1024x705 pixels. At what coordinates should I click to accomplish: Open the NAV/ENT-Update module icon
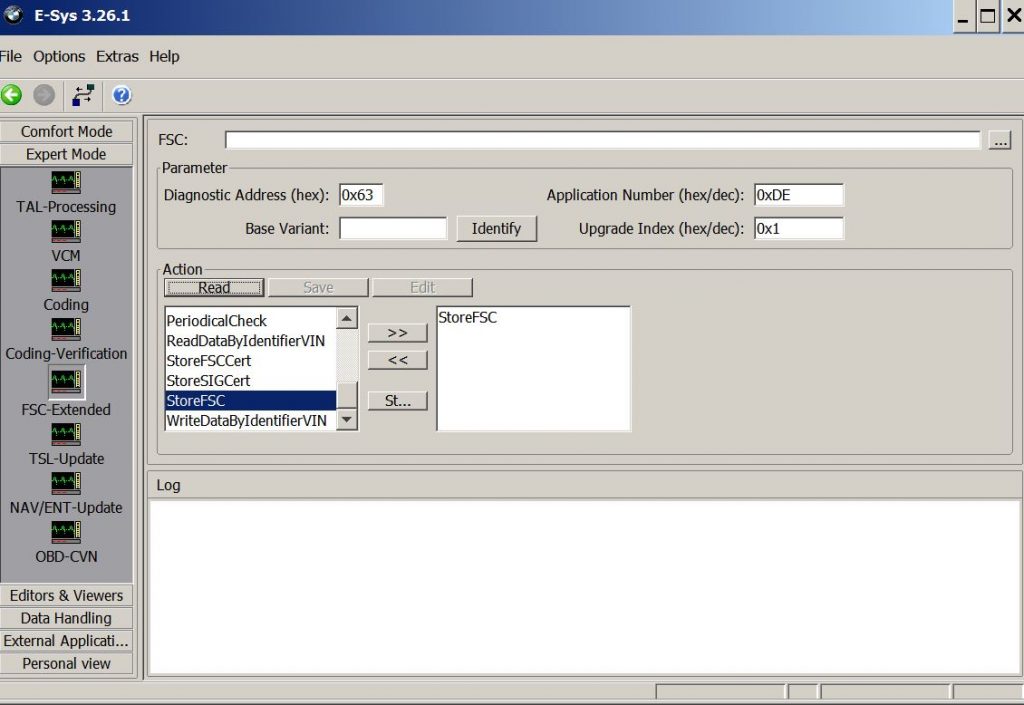(66, 483)
